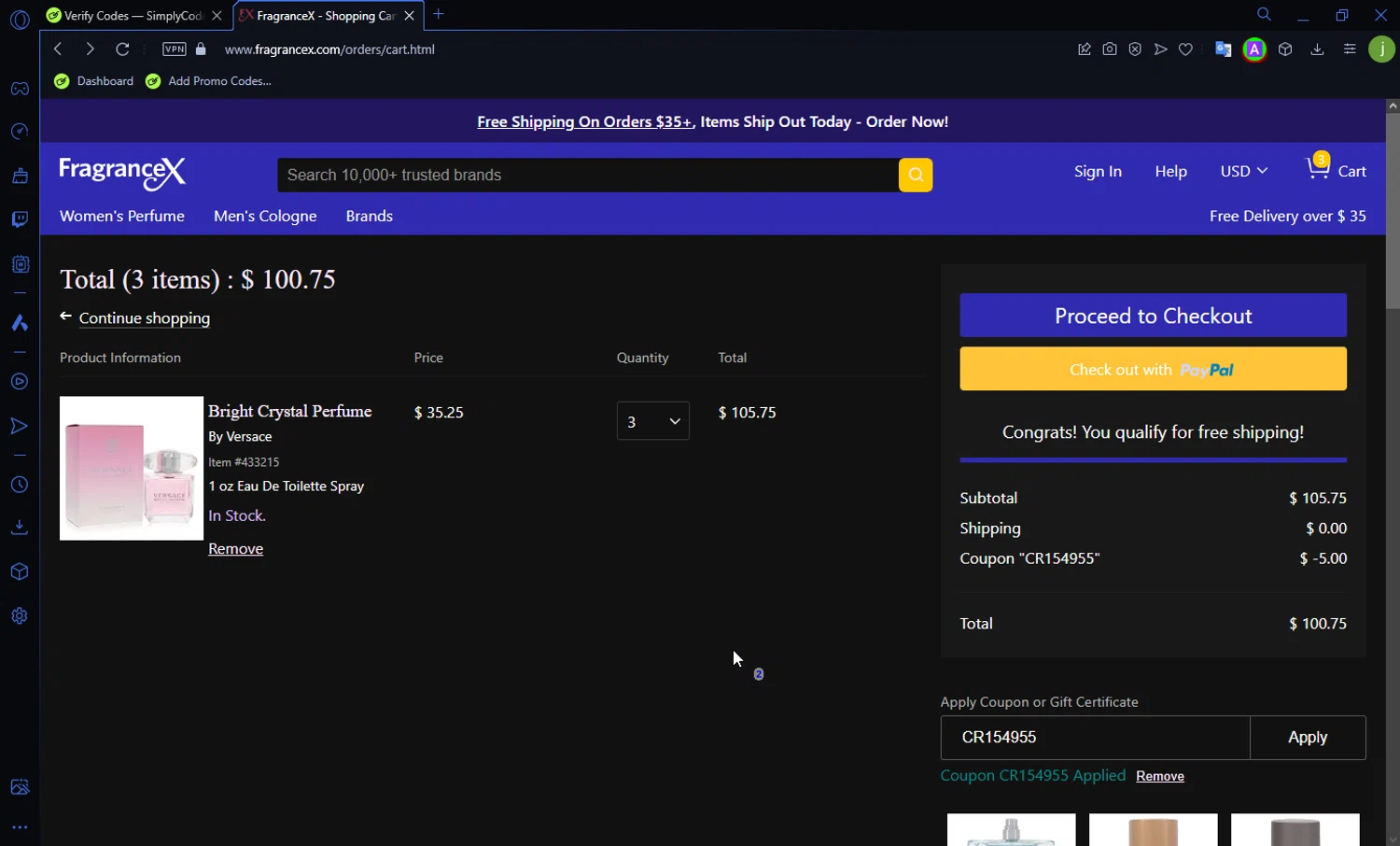Screen dimensions: 1400x846
Task: Open the downloads icon in toolbar
Action: [x=1317, y=49]
